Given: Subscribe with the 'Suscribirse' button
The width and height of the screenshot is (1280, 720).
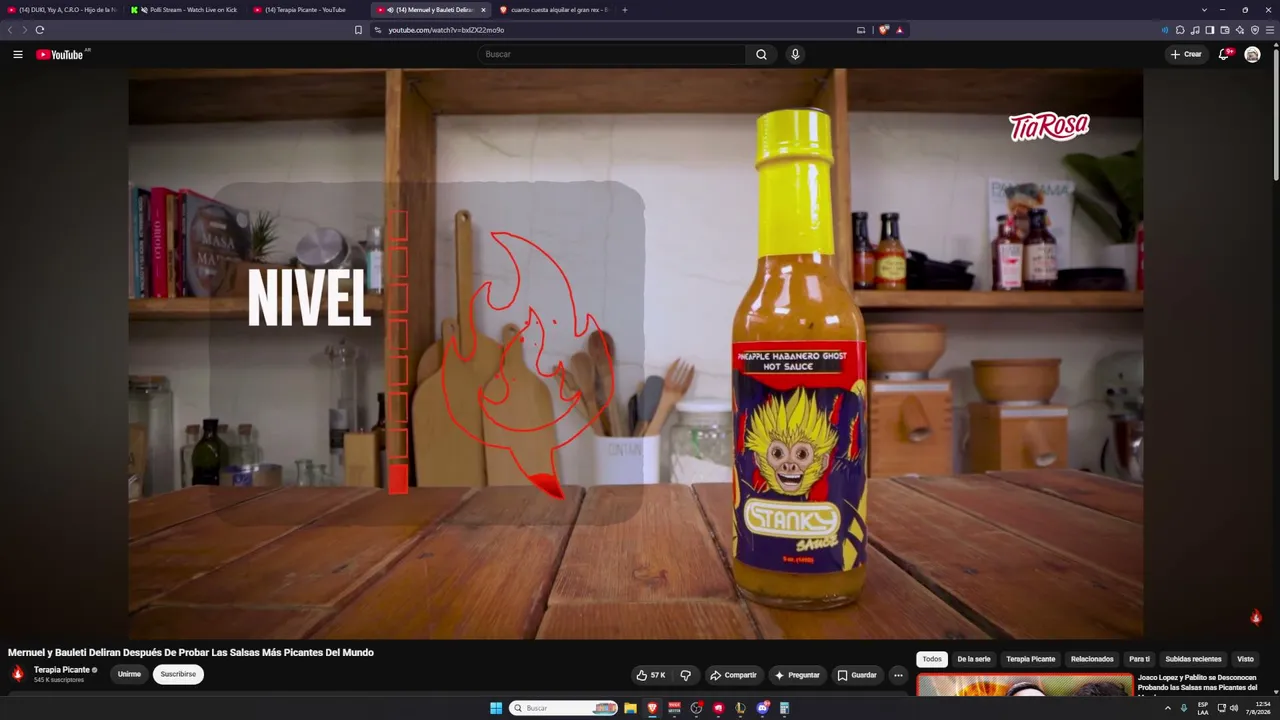Looking at the screenshot, I should tap(178, 674).
